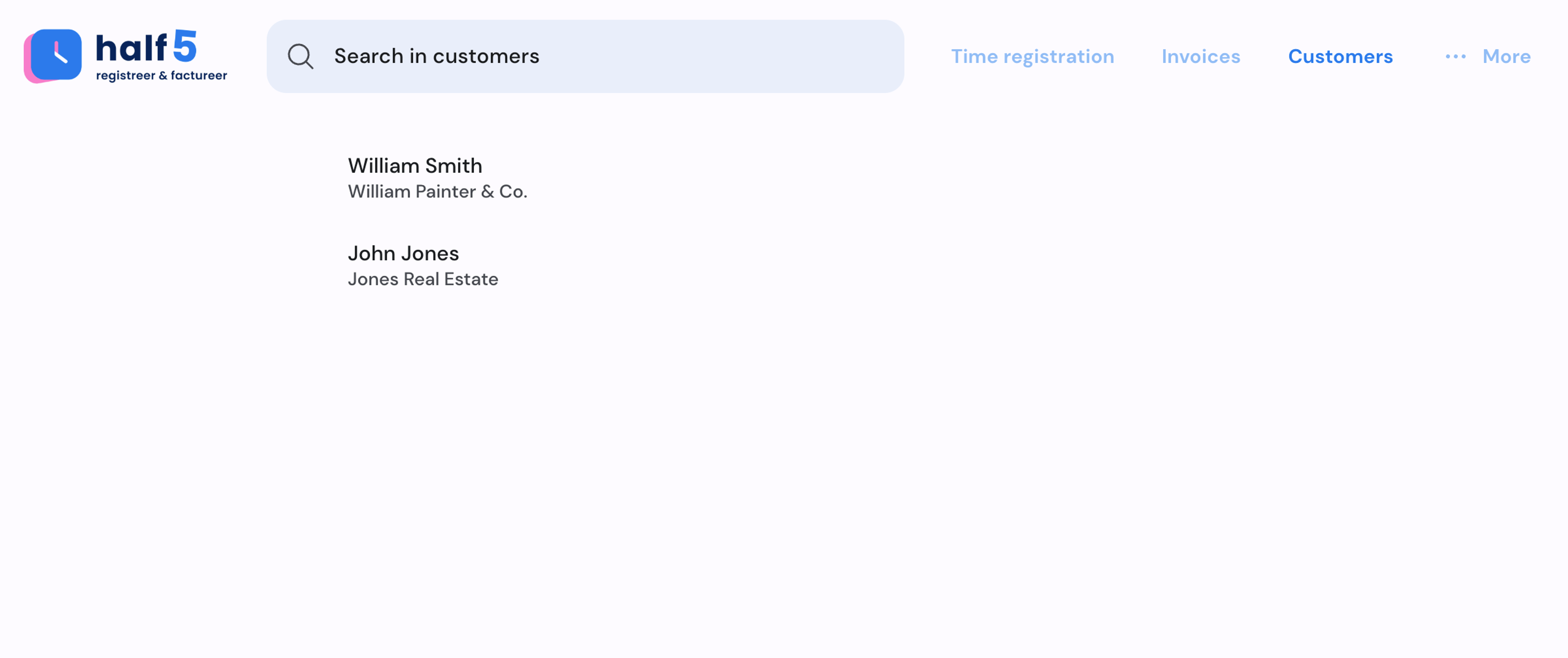1568x658 pixels.
Task: Select the William Smith customer entry
Action: (x=415, y=165)
